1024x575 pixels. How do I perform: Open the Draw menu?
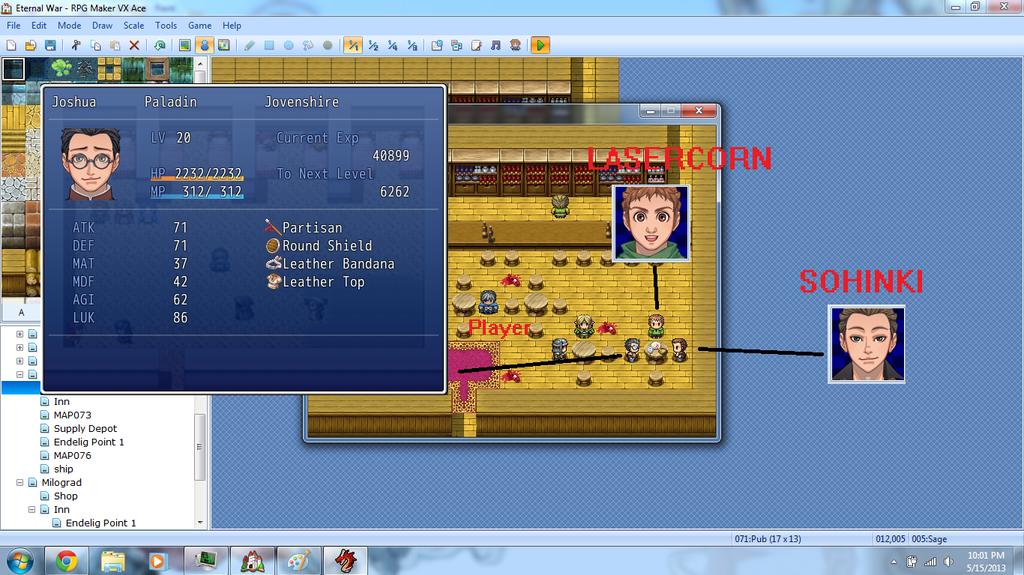click(x=102, y=25)
